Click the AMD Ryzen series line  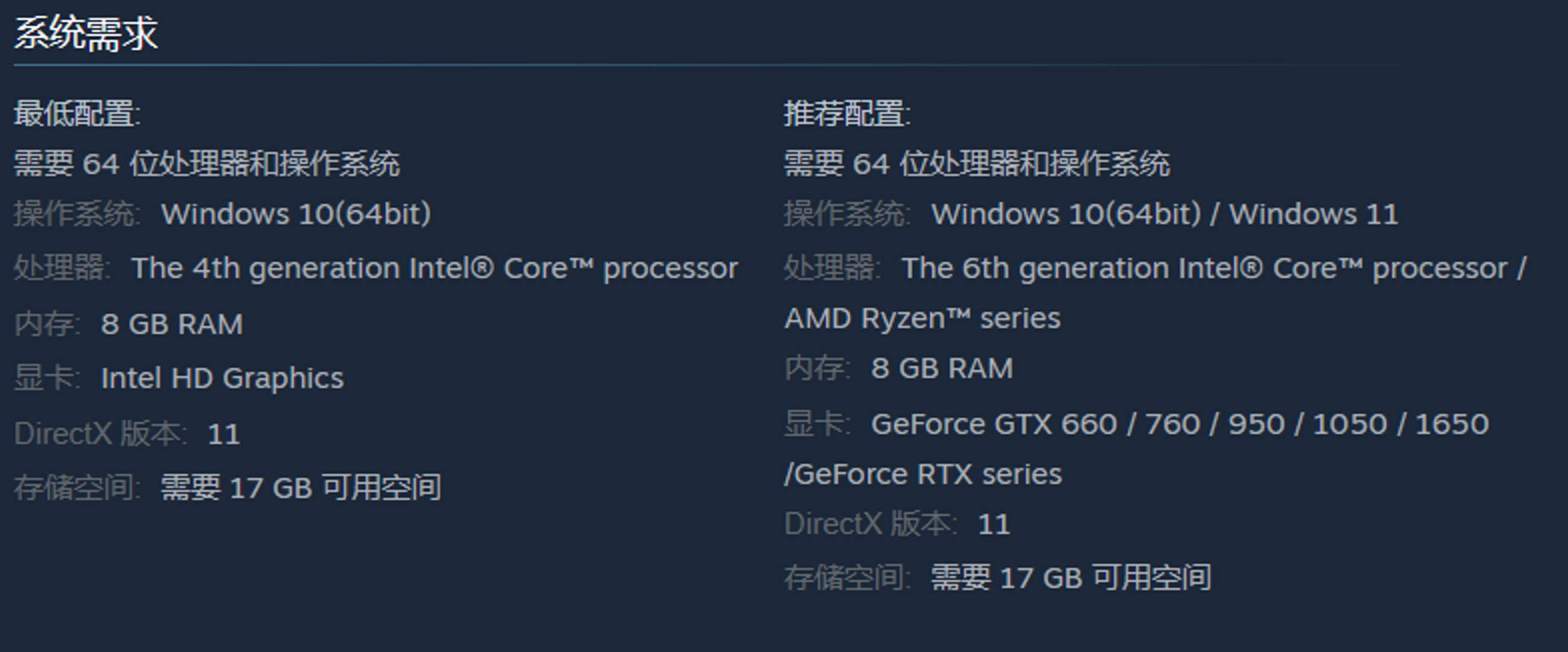tap(922, 318)
